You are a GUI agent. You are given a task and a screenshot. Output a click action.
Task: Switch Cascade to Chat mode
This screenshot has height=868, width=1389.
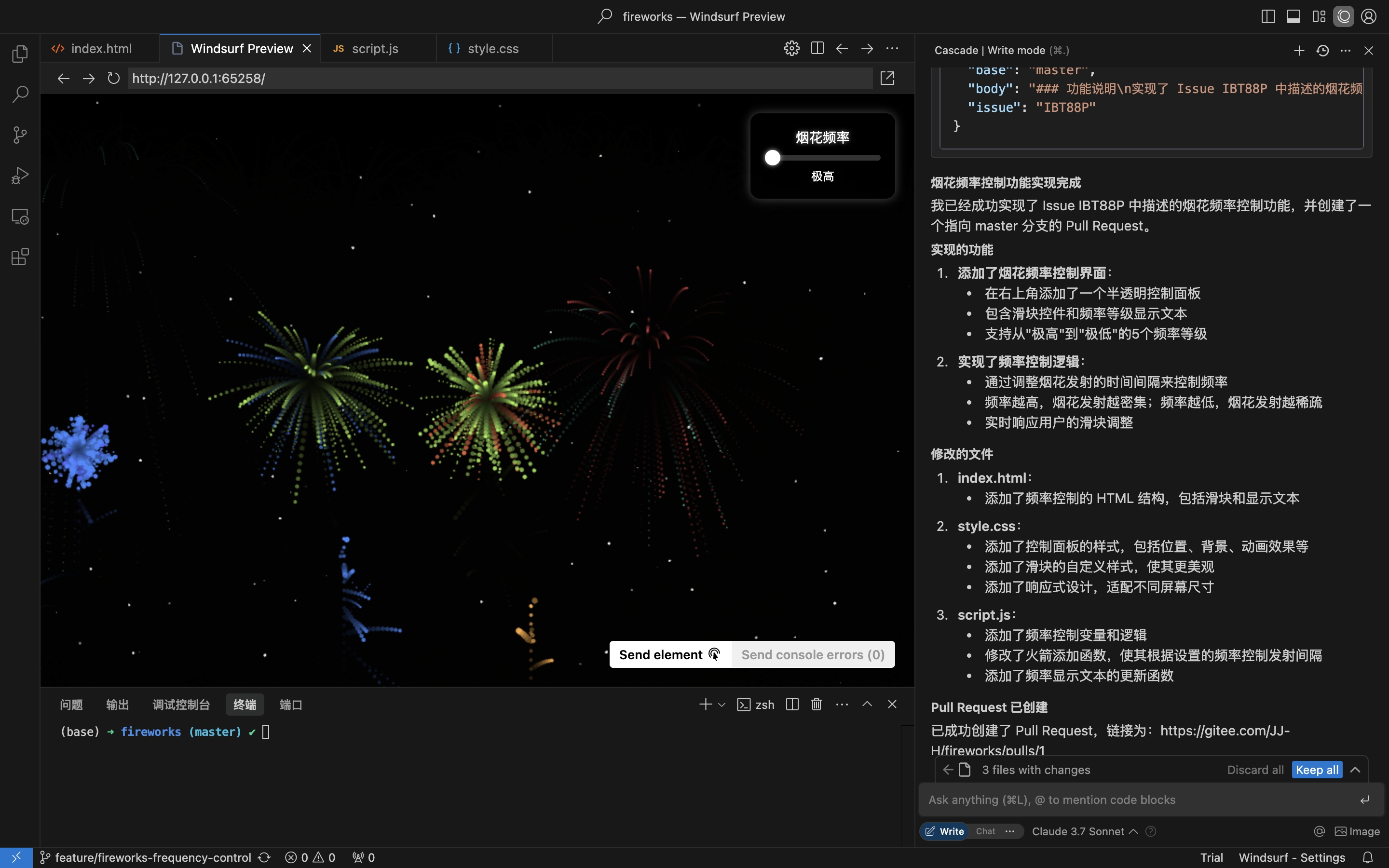[985, 831]
